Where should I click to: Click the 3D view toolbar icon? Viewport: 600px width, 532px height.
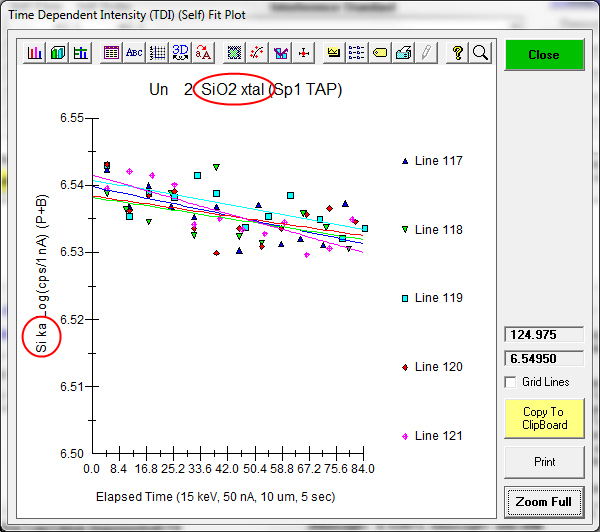click(181, 53)
